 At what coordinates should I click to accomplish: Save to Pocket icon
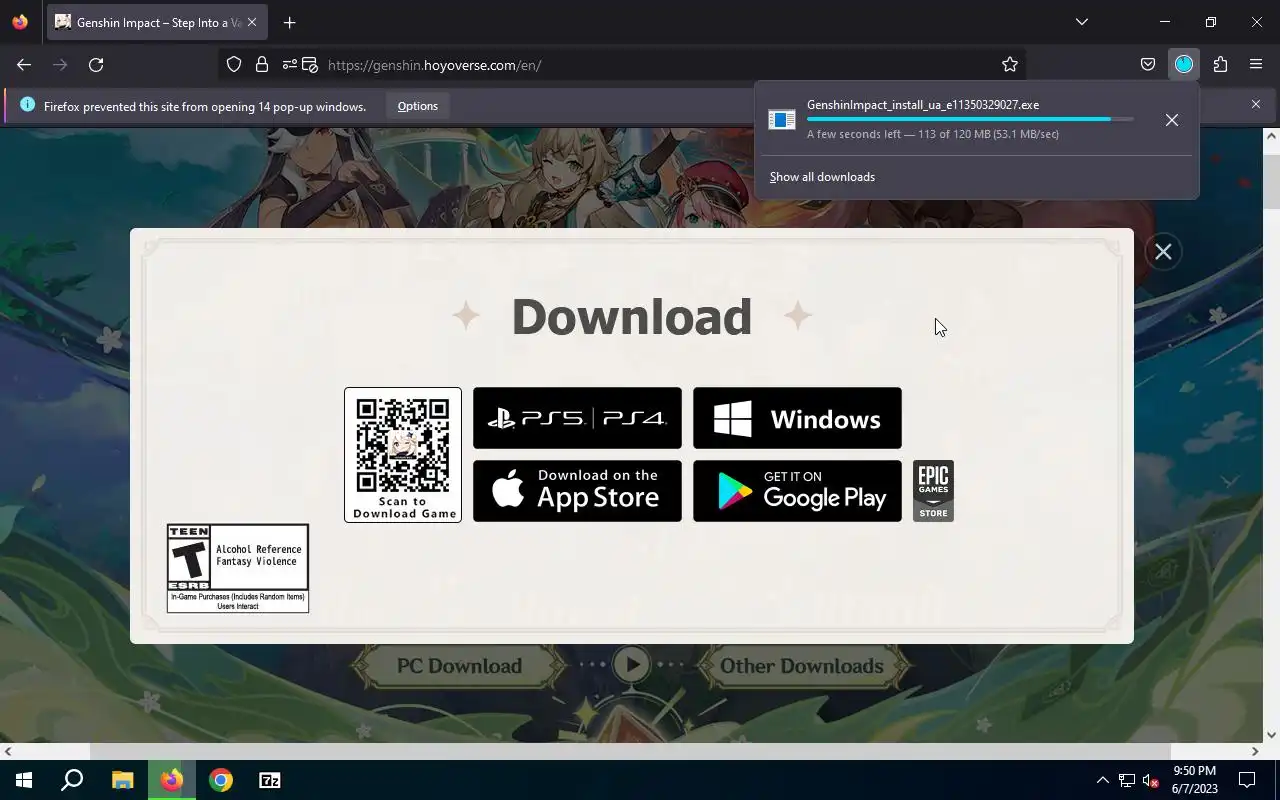1148,65
